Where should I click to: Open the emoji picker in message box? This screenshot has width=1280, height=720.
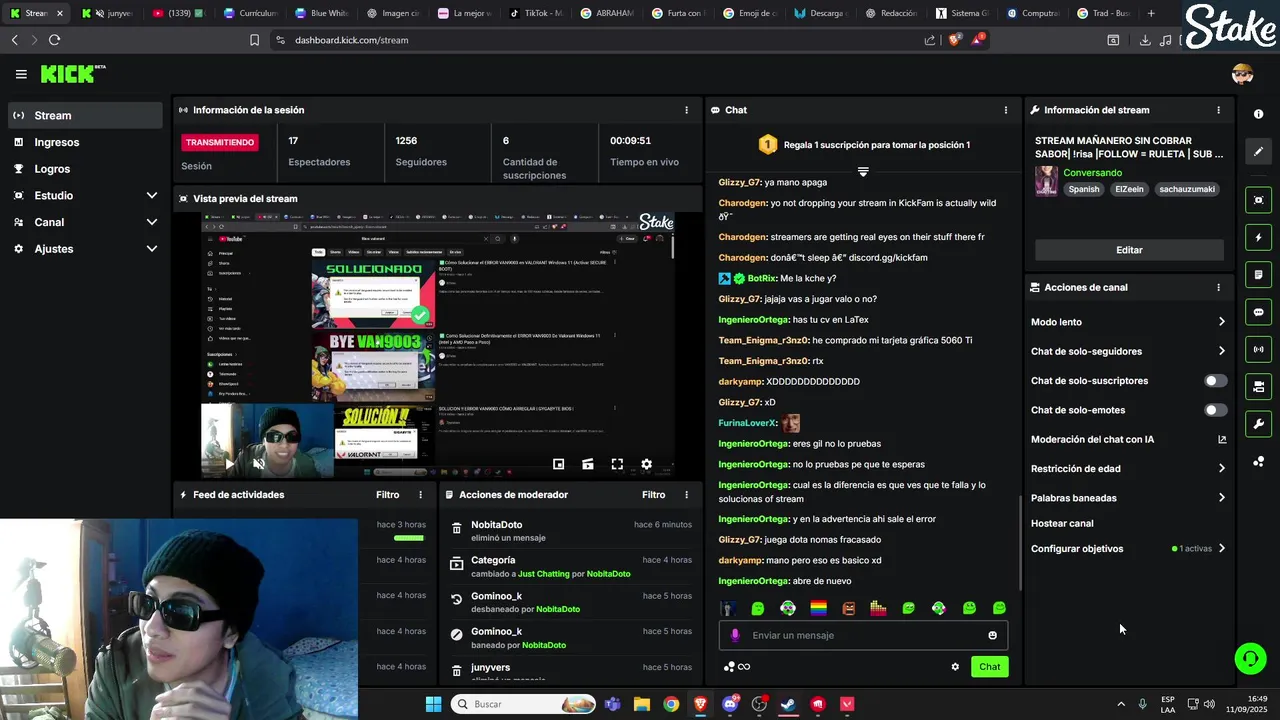tap(992, 635)
